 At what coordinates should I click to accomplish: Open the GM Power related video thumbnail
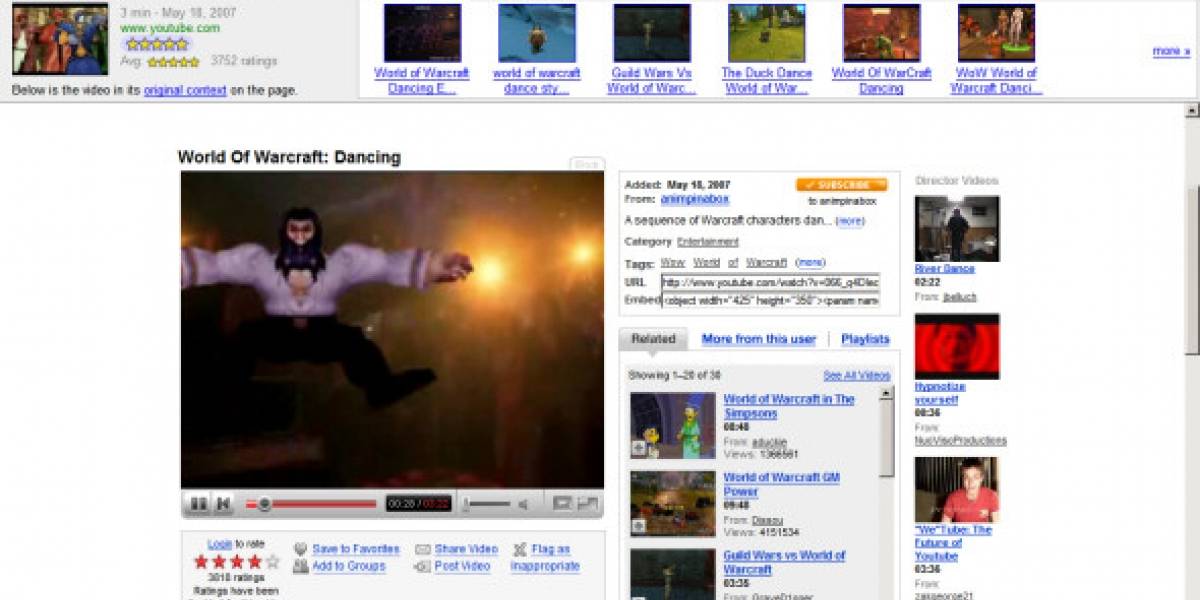tap(672, 504)
